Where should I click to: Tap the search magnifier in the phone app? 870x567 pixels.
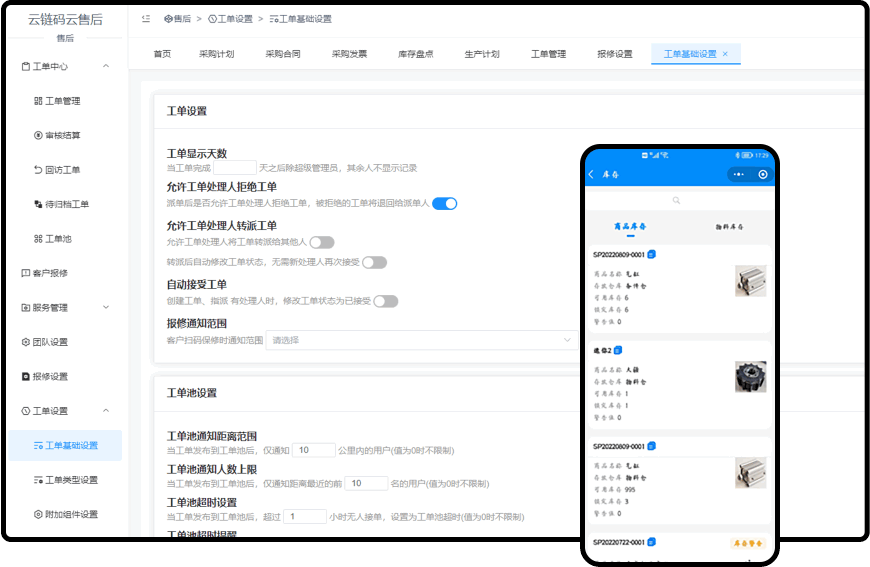676,201
